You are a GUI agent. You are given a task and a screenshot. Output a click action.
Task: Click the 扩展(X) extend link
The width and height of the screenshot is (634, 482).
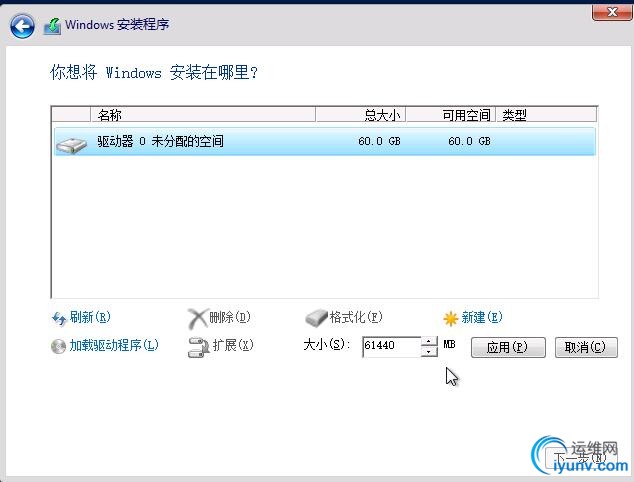pos(233,345)
